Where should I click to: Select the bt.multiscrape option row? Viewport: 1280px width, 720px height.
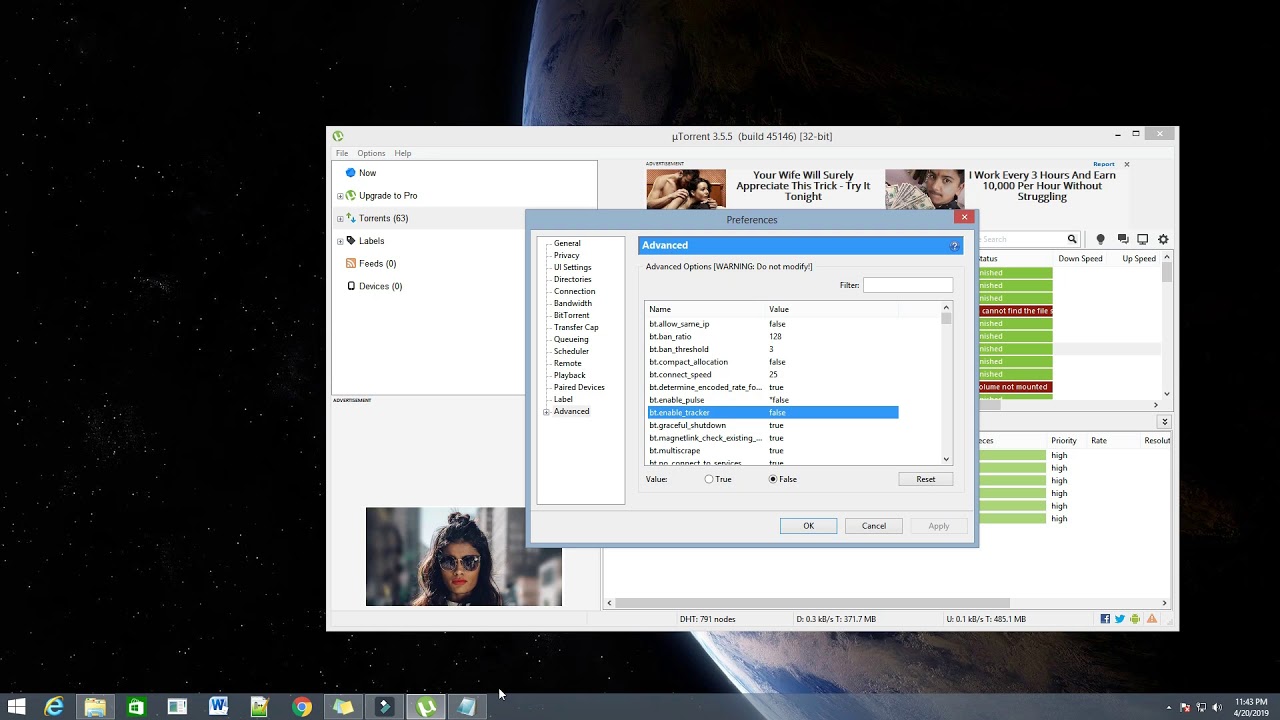click(773, 450)
